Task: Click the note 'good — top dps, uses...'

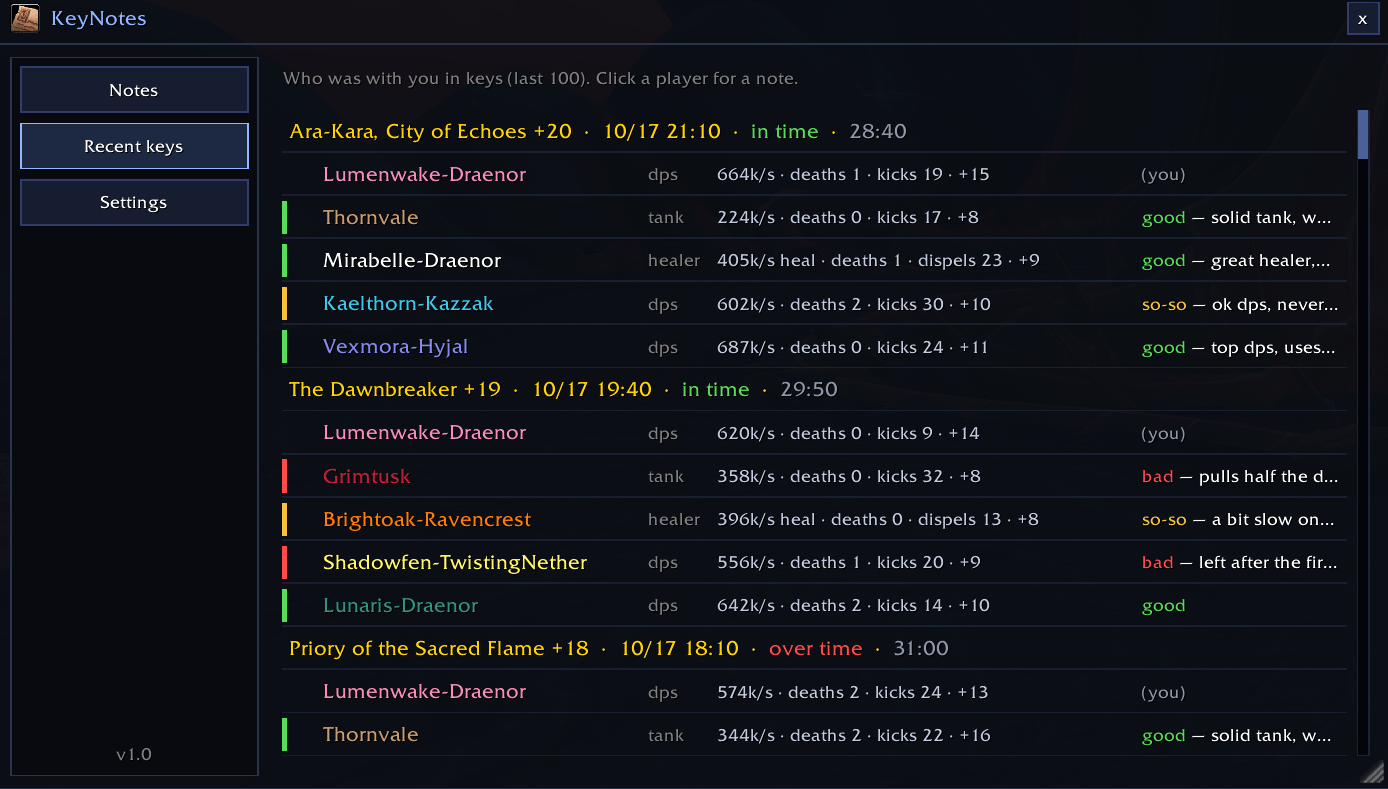Action: point(1239,347)
